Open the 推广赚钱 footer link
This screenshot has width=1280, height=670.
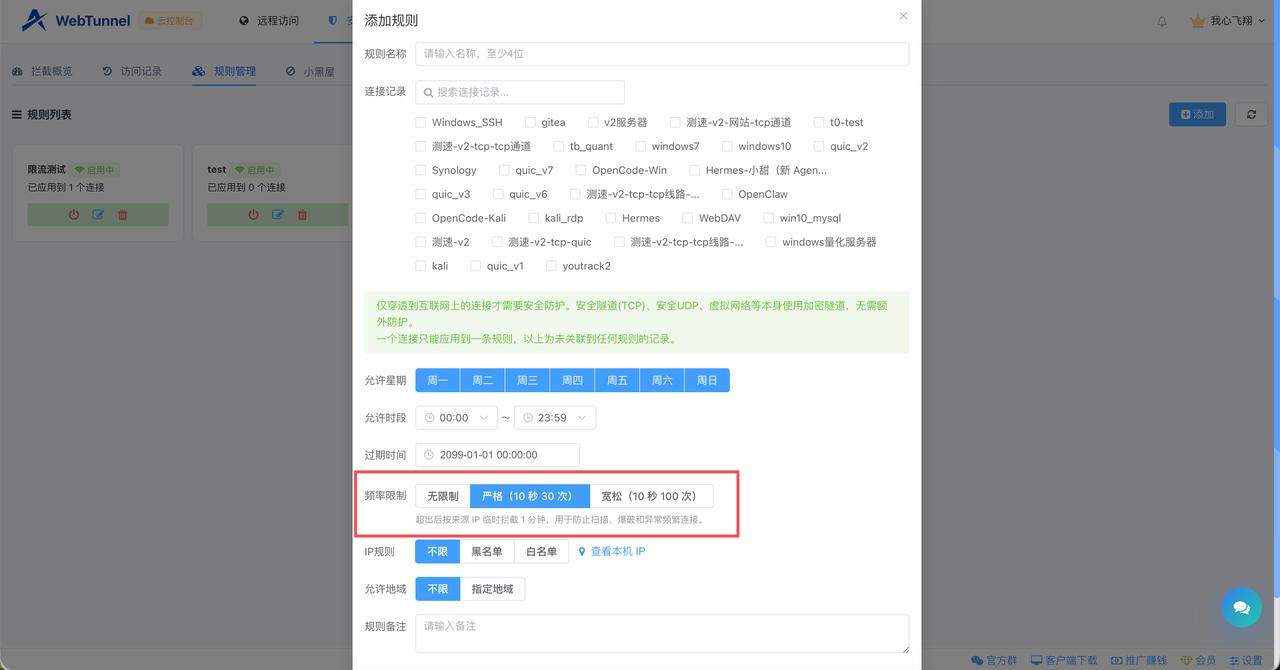click(1139, 660)
